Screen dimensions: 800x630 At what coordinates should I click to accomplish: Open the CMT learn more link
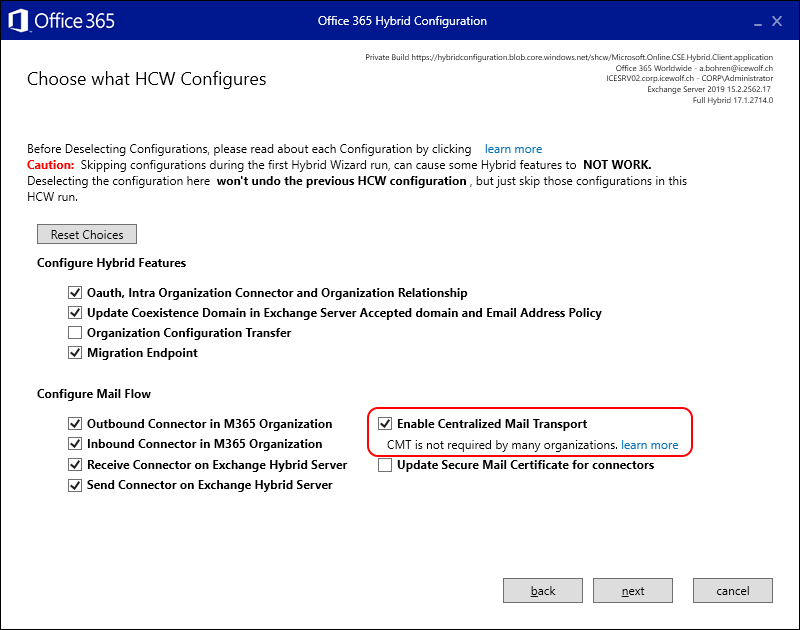[649, 445]
